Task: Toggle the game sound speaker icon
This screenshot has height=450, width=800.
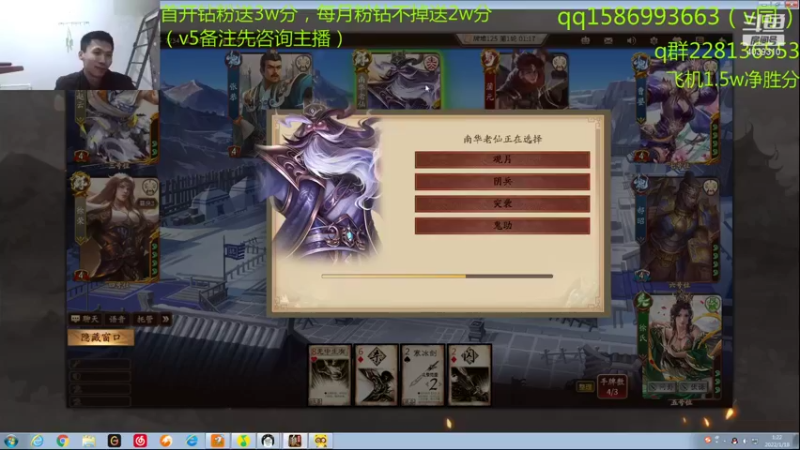Action: coord(631,40)
